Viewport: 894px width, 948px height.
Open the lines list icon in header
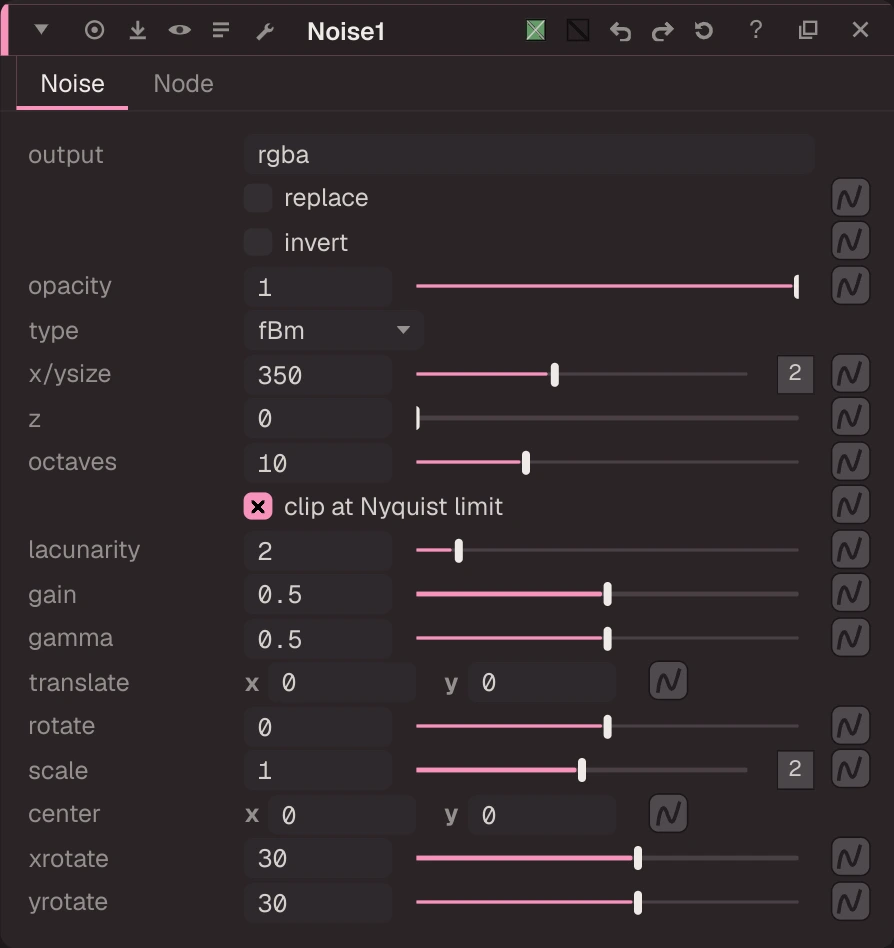tap(221, 30)
